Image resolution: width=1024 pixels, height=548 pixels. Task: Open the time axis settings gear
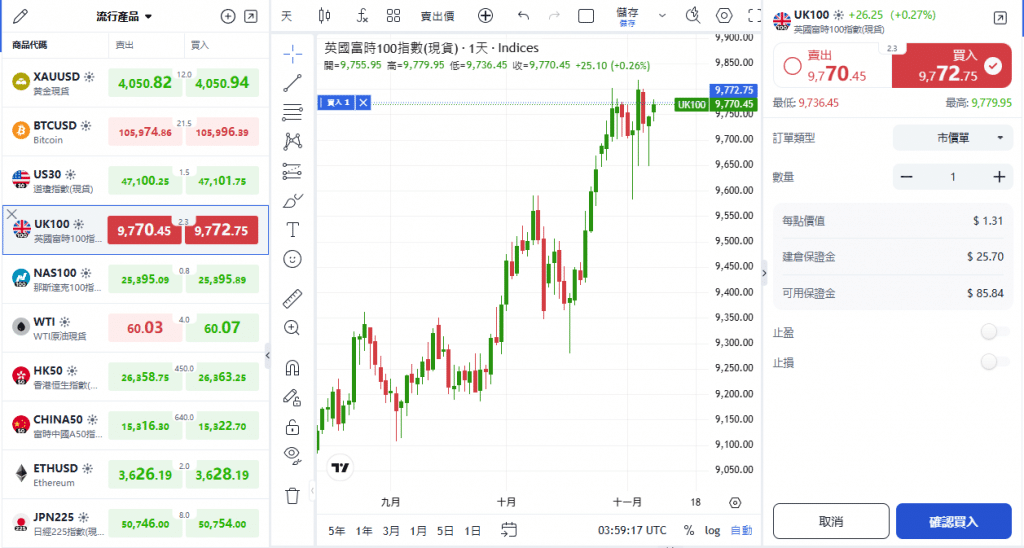pos(735,502)
